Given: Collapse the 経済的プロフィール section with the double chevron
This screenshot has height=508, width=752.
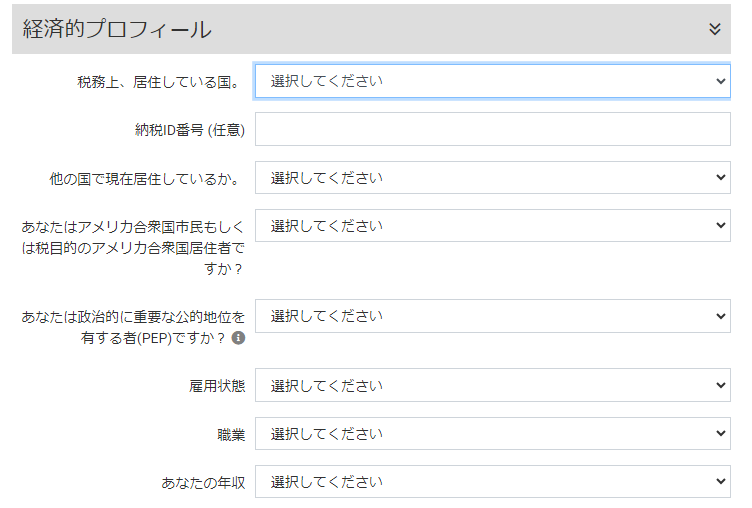Looking at the screenshot, I should click(715, 29).
